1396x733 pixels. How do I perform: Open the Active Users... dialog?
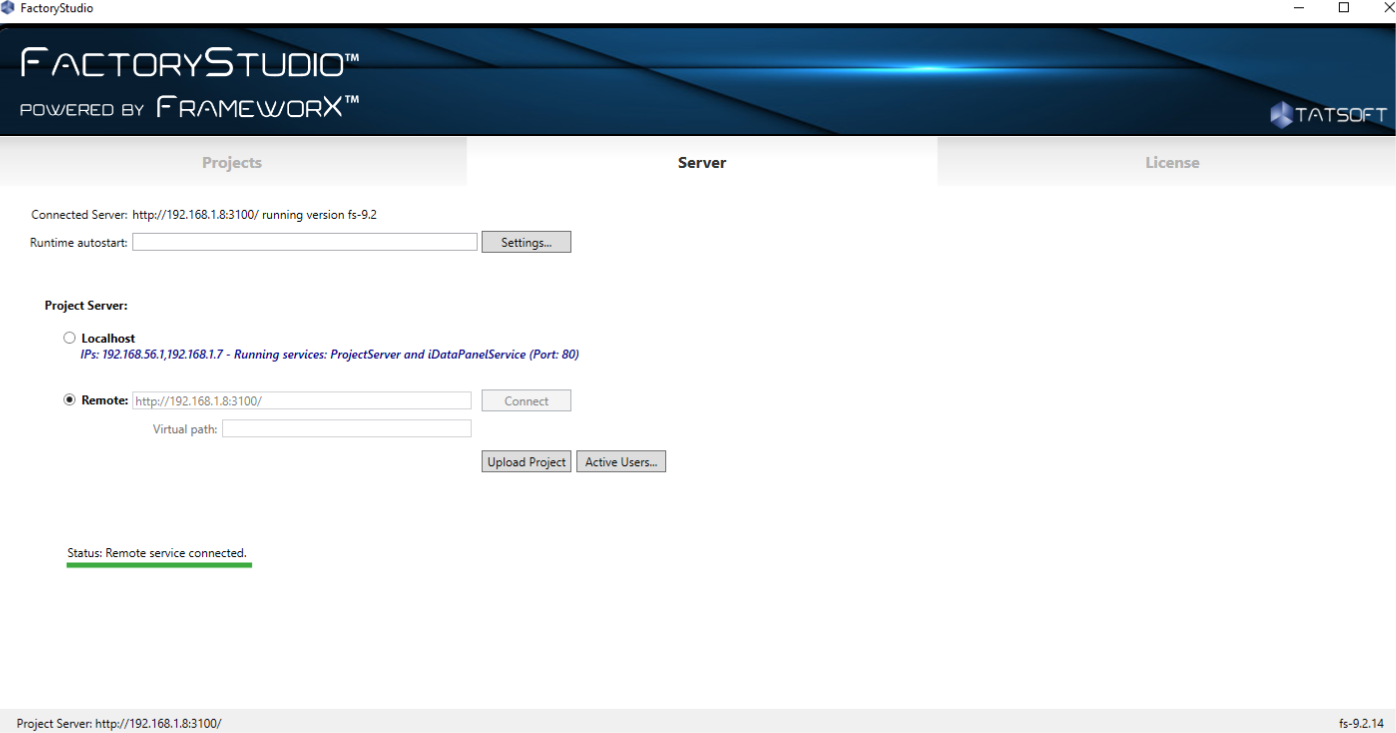click(621, 462)
